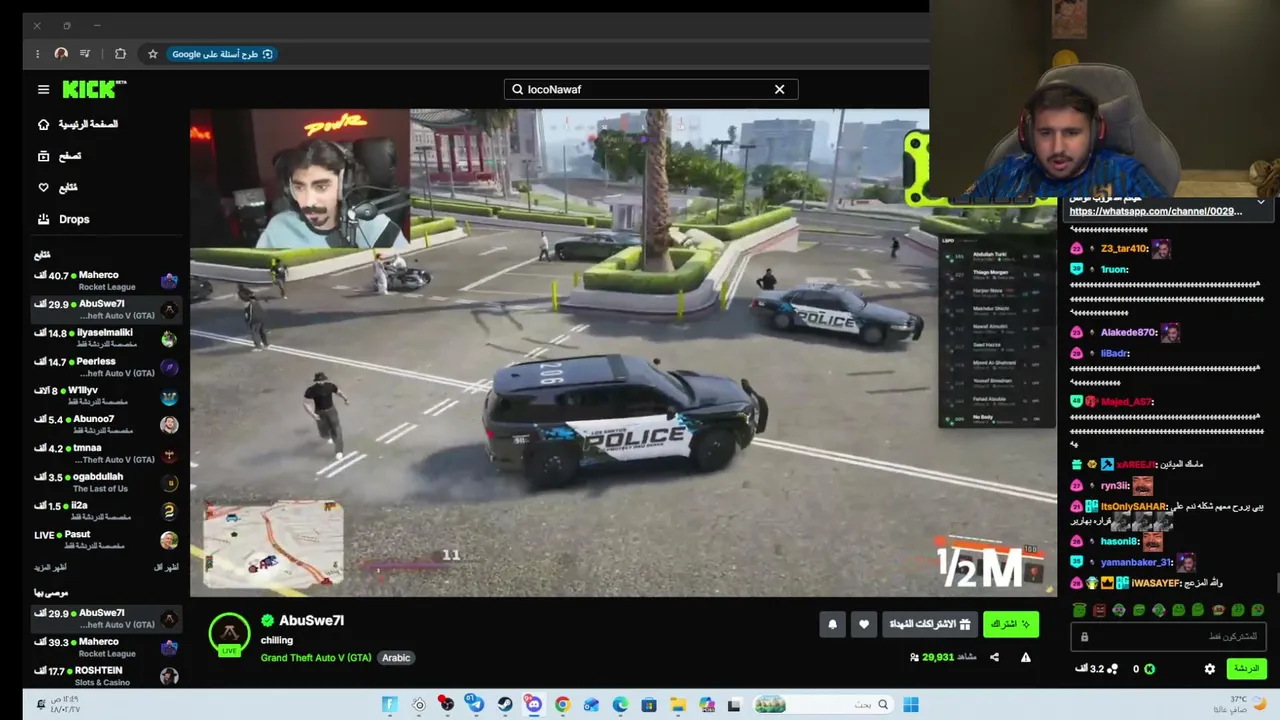Open Grand Theft Auto V (GTA) category link
Screen dimensions: 1280x720
316,657
